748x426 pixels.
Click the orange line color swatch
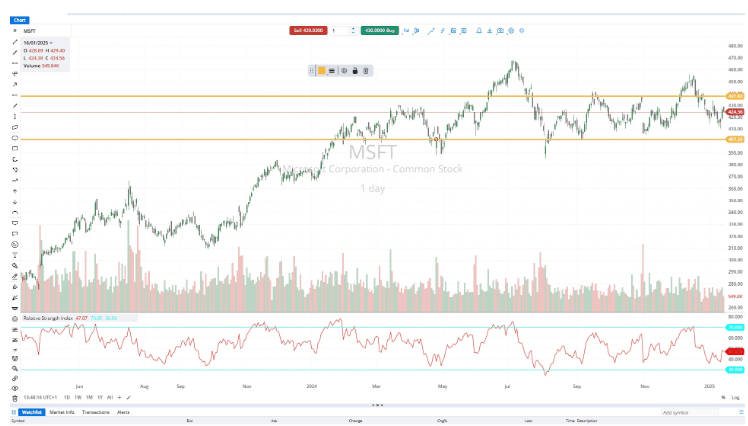click(x=321, y=70)
